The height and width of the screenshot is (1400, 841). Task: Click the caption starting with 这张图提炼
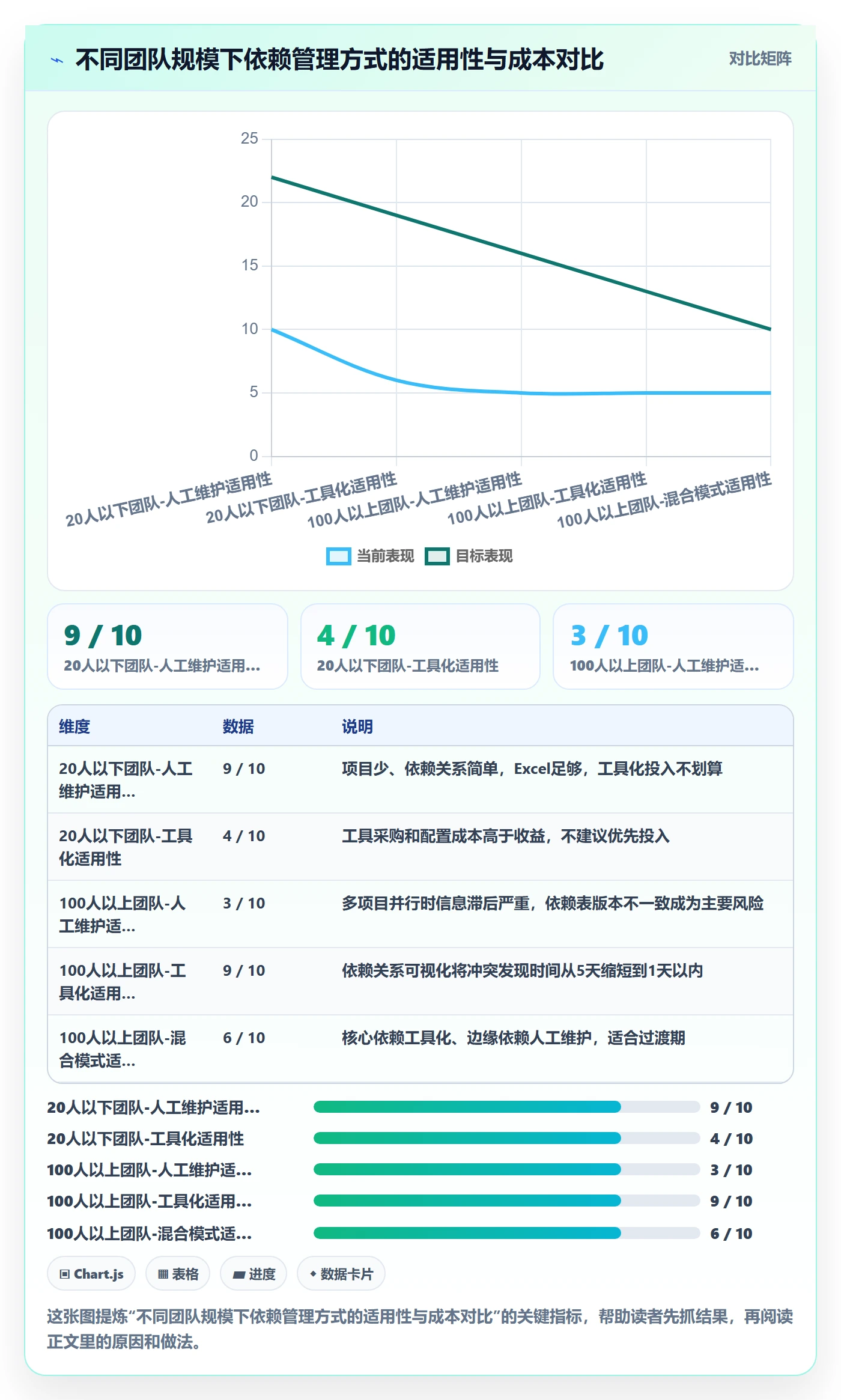coord(420,1328)
